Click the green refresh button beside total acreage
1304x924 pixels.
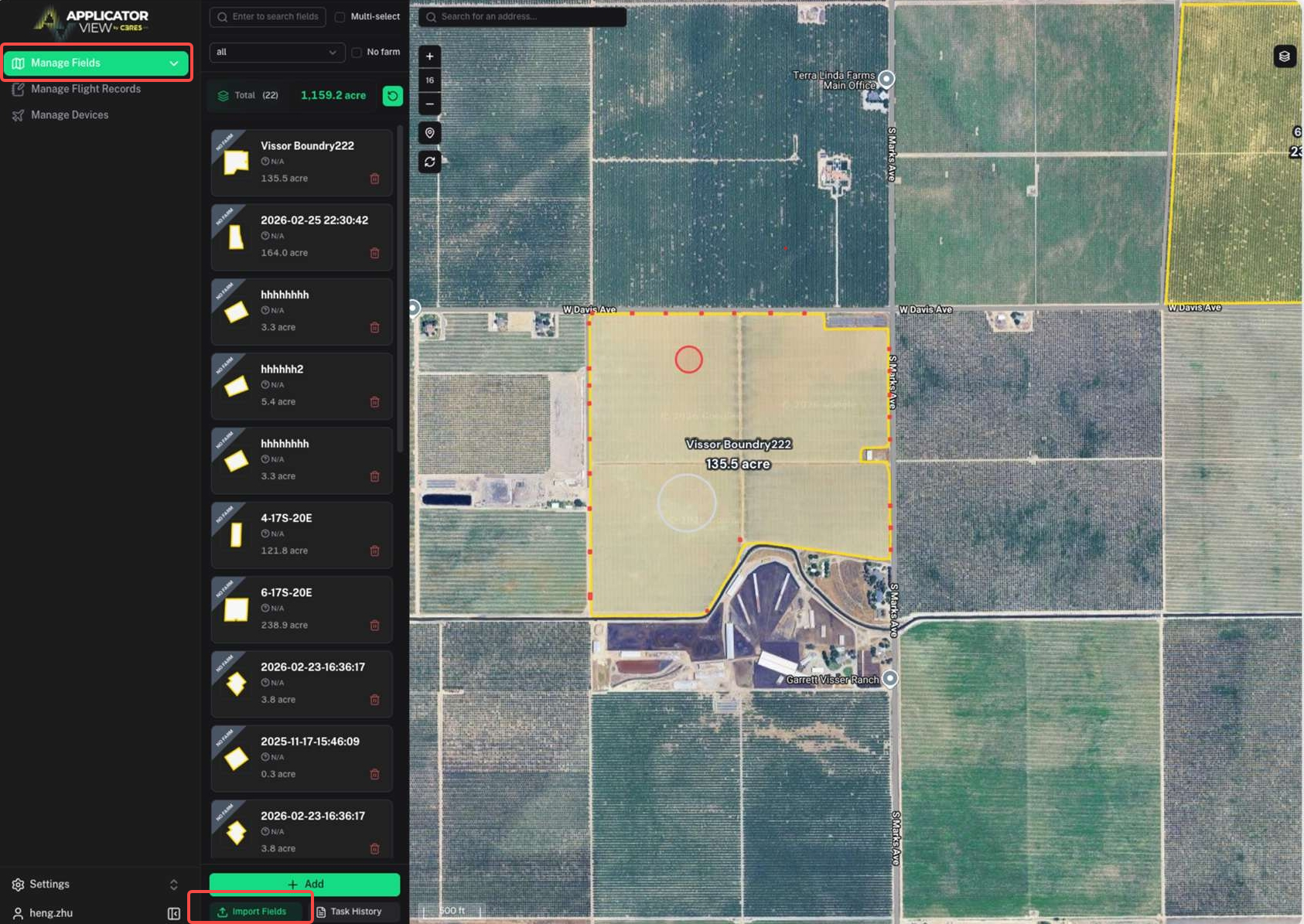(393, 96)
